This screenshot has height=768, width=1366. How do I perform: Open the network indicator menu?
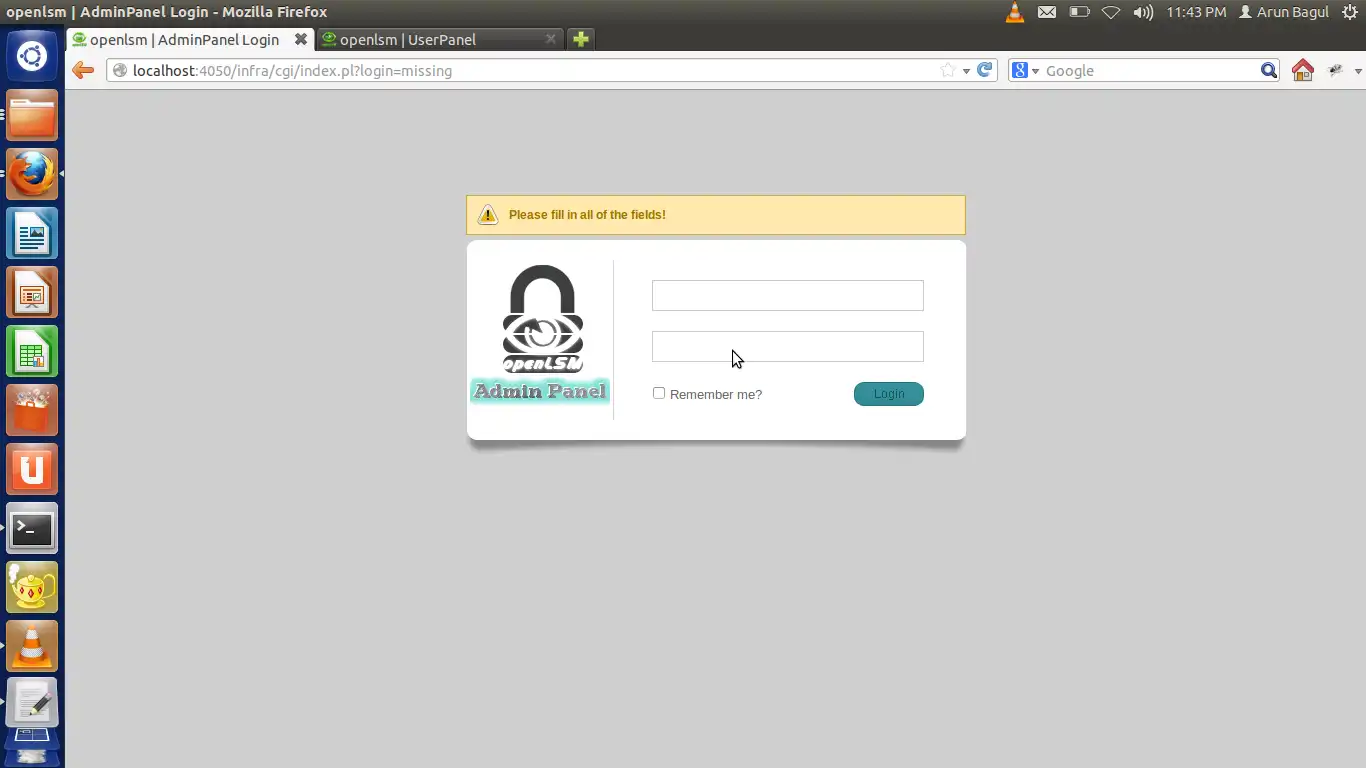[x=1110, y=12]
